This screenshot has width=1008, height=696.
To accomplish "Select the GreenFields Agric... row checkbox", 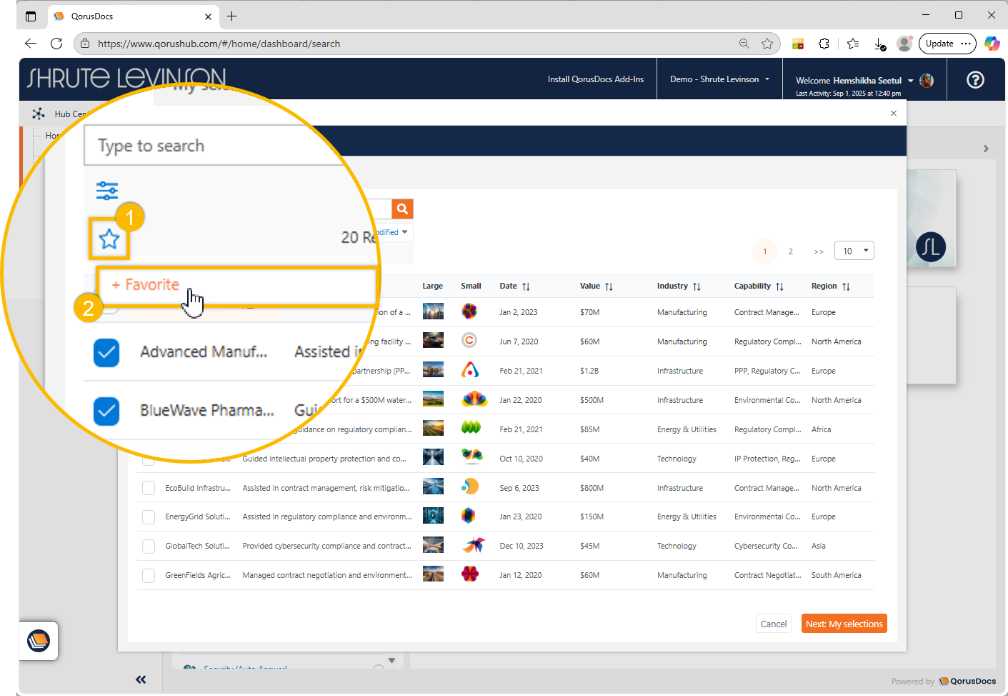I will point(148,575).
